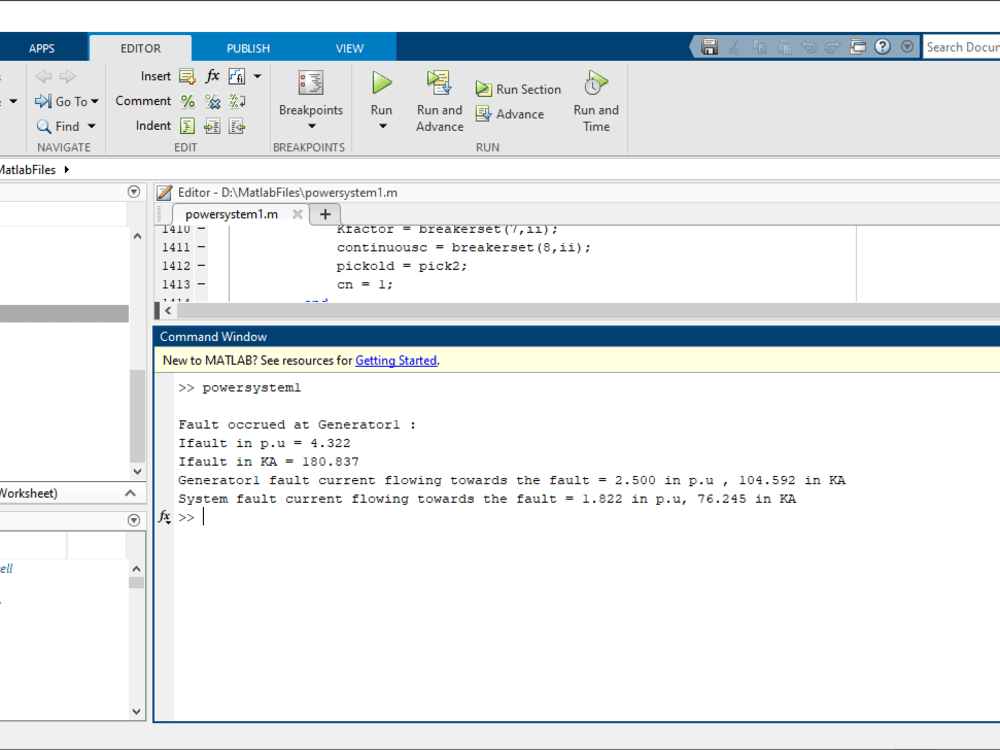Click the fx function browser icon
Viewport: 1000px width, 750px height.
click(164, 517)
